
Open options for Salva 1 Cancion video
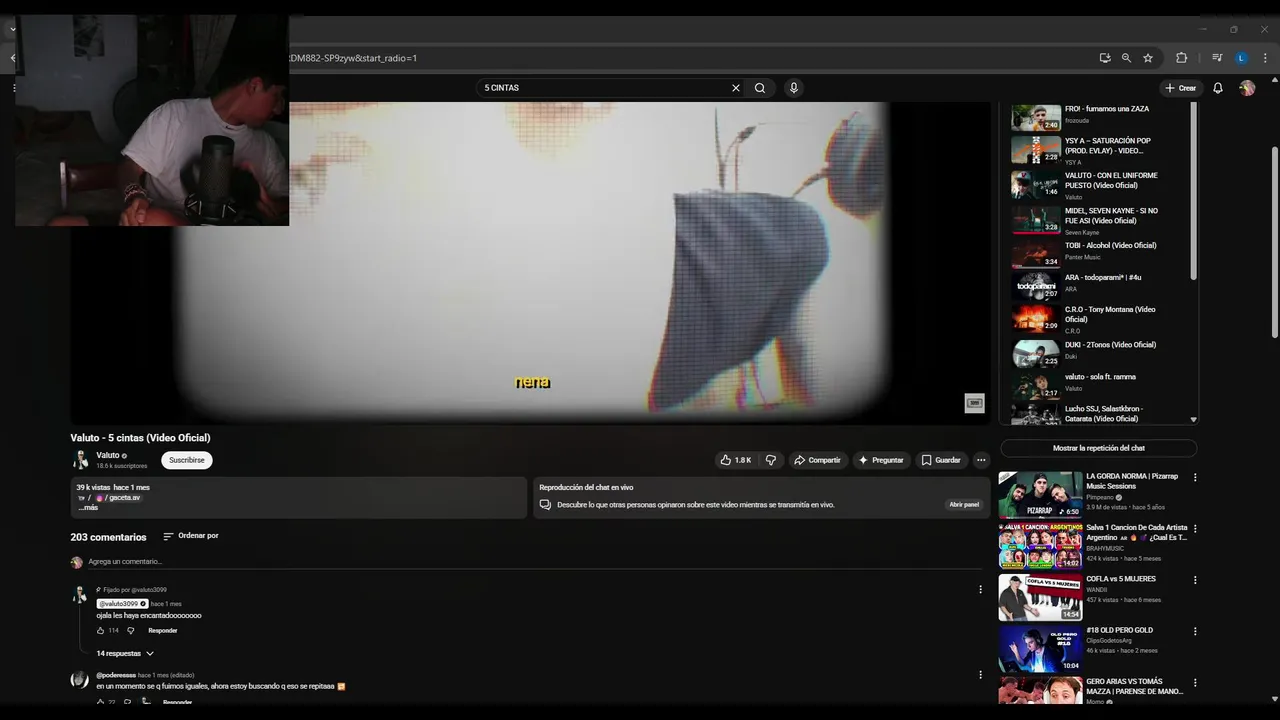tap(1194, 528)
